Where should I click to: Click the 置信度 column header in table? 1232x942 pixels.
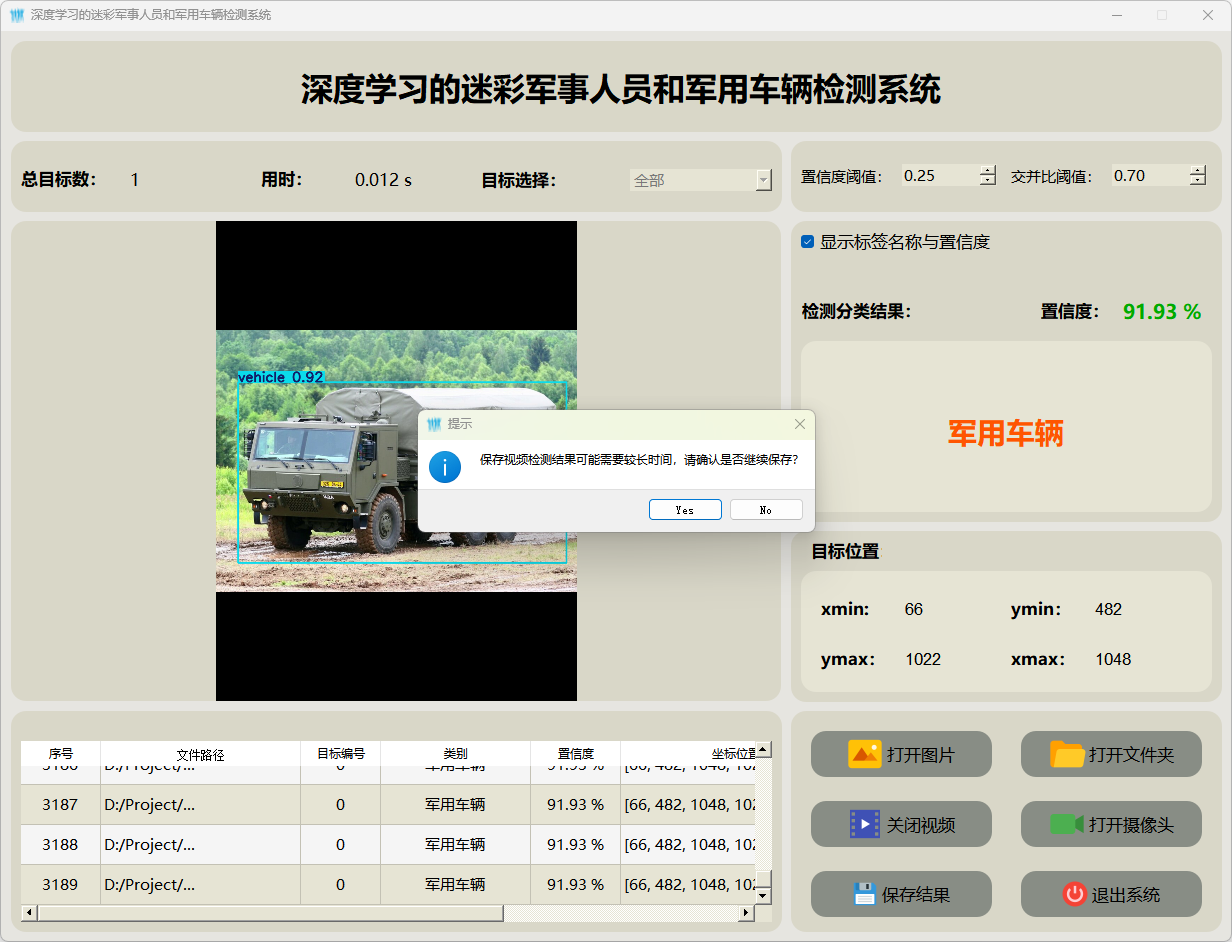(x=575, y=754)
